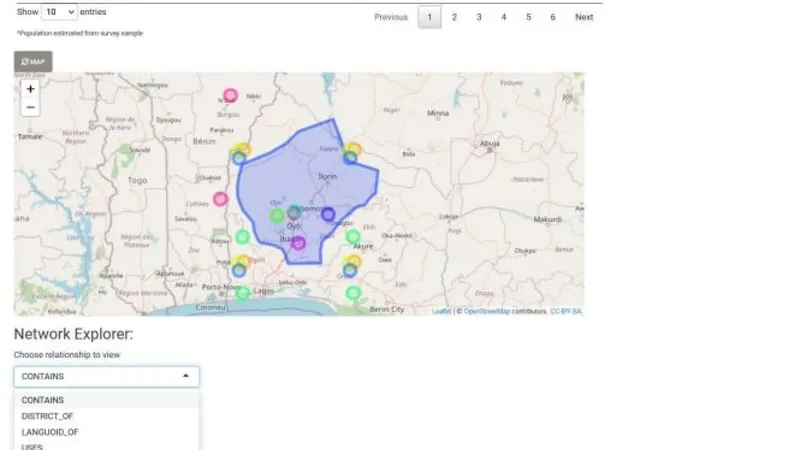Click the green marker near Lagos
Screen dimensions: 800x450
(x=243, y=293)
